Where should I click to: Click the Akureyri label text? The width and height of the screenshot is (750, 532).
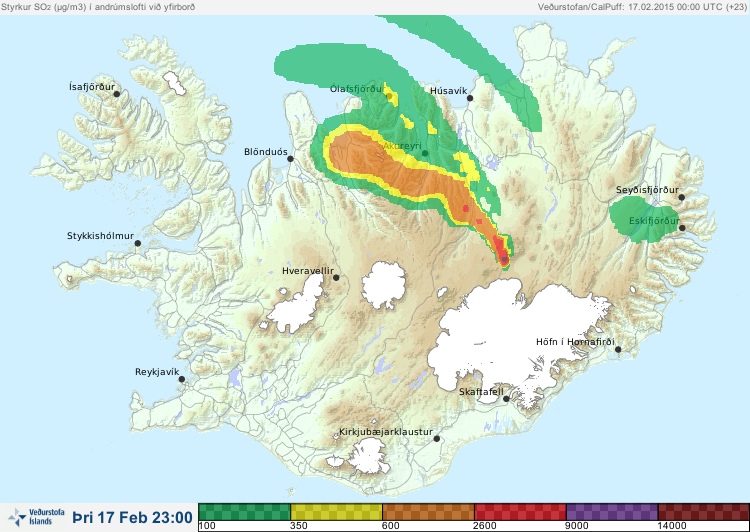point(402,146)
